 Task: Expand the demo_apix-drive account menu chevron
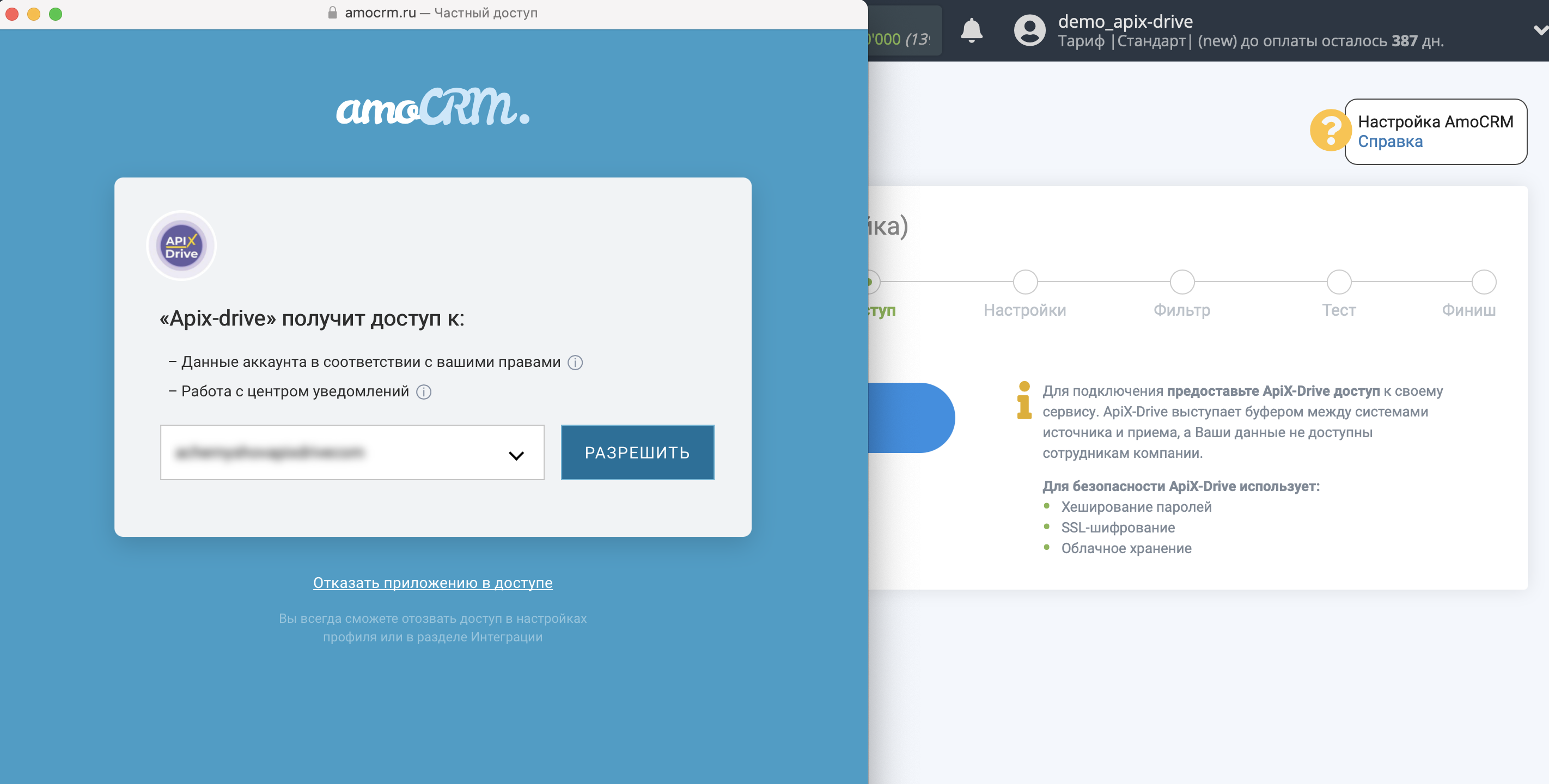(1540, 29)
